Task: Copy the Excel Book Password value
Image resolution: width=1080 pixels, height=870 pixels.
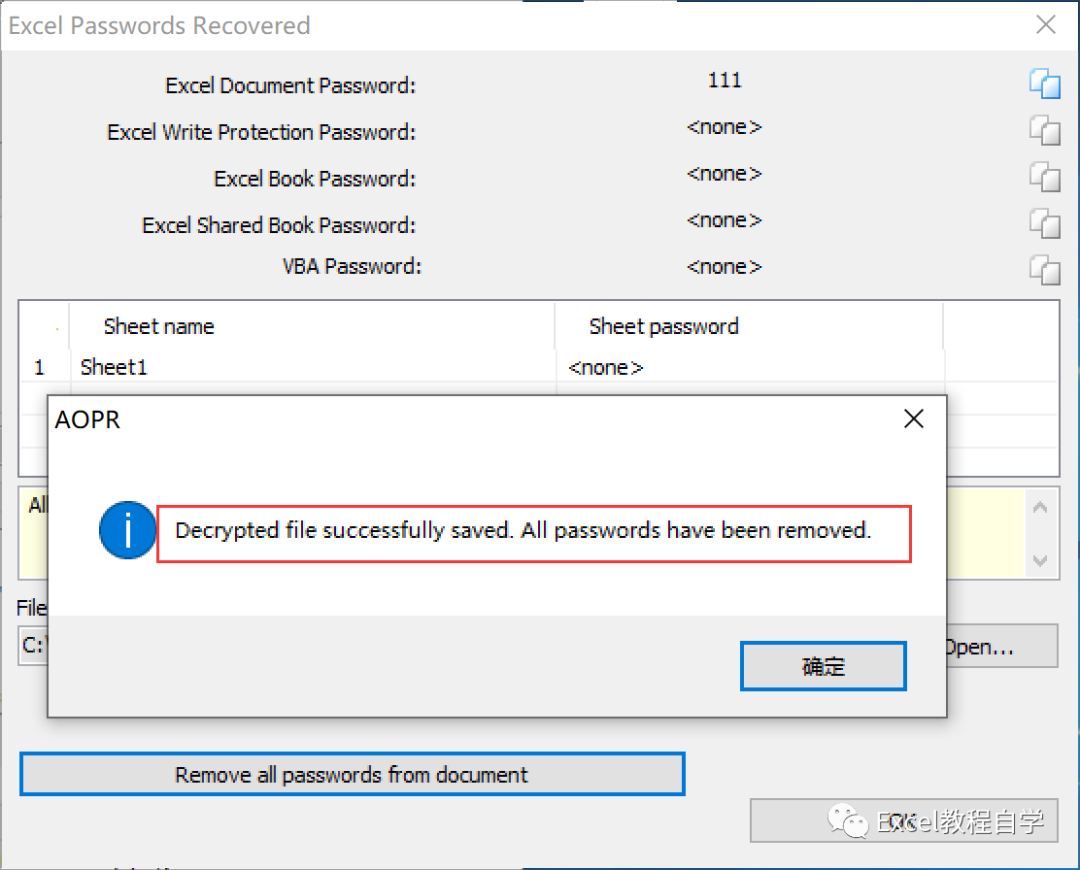Action: [1045, 177]
